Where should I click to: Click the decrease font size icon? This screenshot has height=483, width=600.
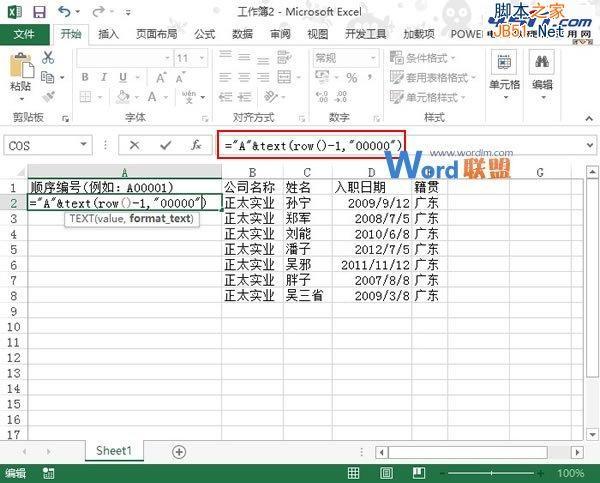[x=180, y=77]
